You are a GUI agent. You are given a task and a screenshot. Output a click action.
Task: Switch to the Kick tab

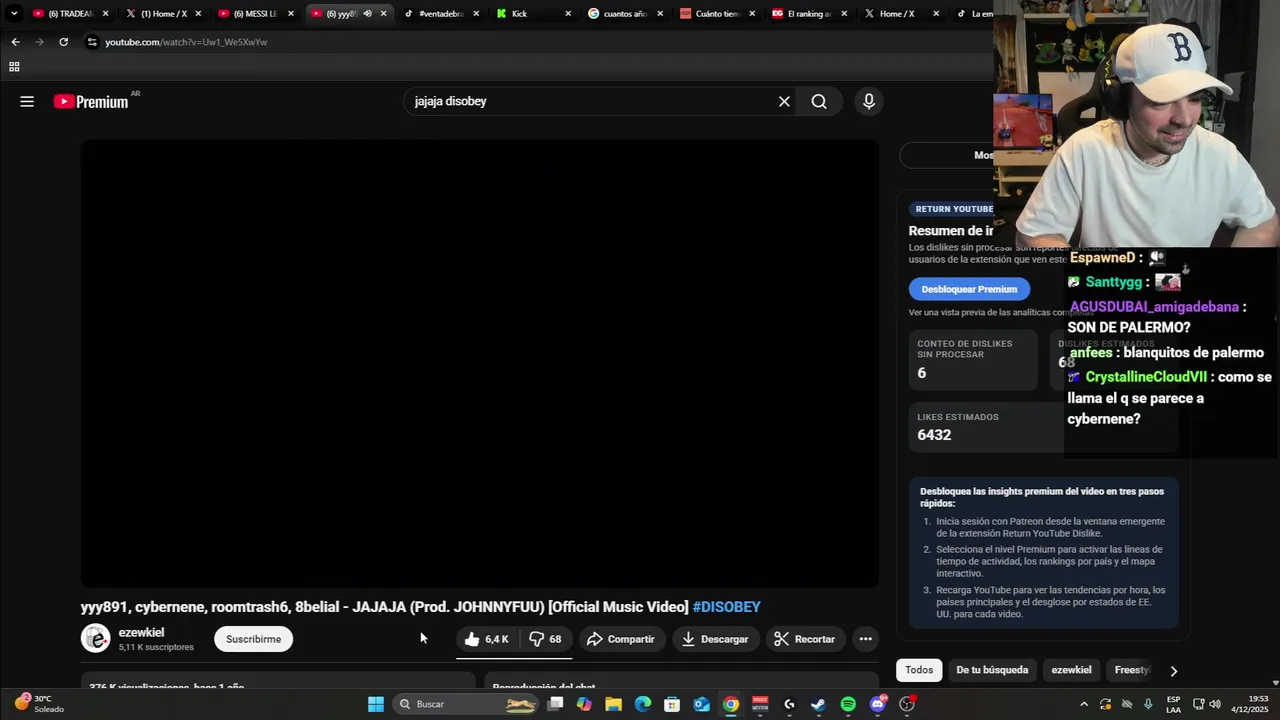tap(532, 14)
